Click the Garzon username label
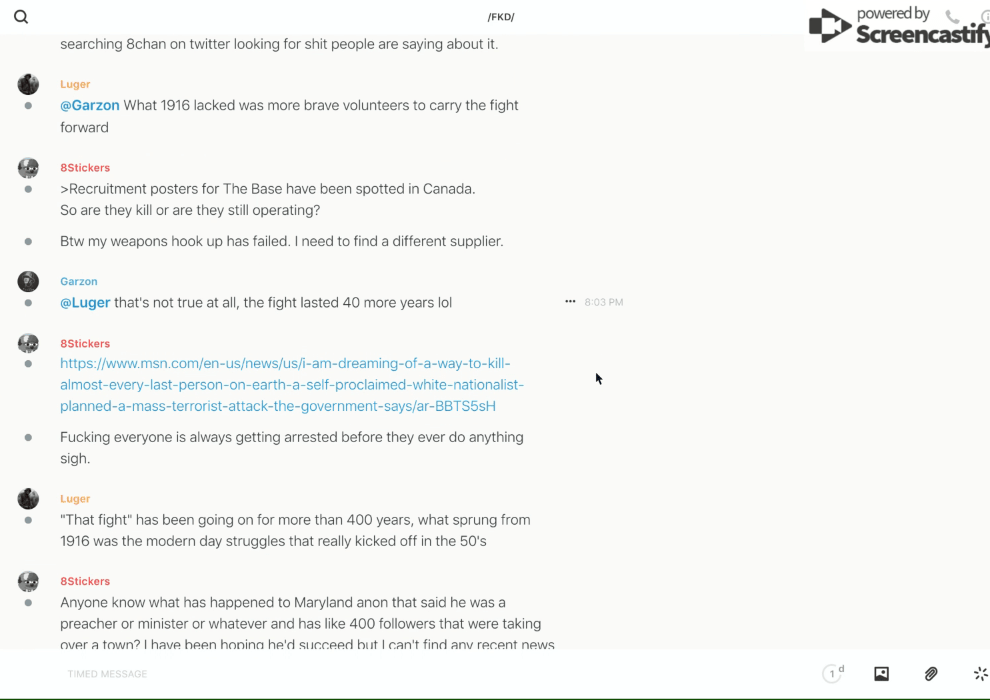Image resolution: width=990 pixels, height=700 pixels. (79, 282)
